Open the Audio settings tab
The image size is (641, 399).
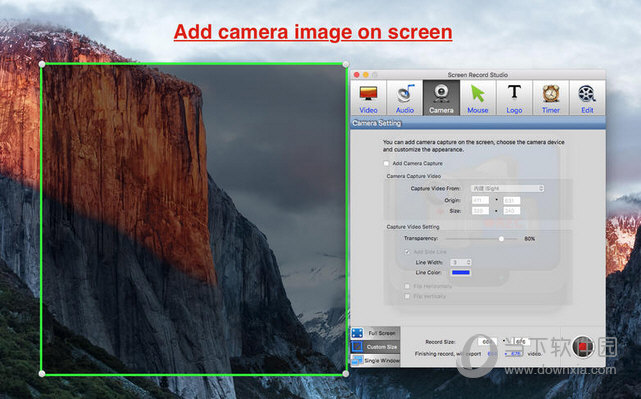[405, 98]
